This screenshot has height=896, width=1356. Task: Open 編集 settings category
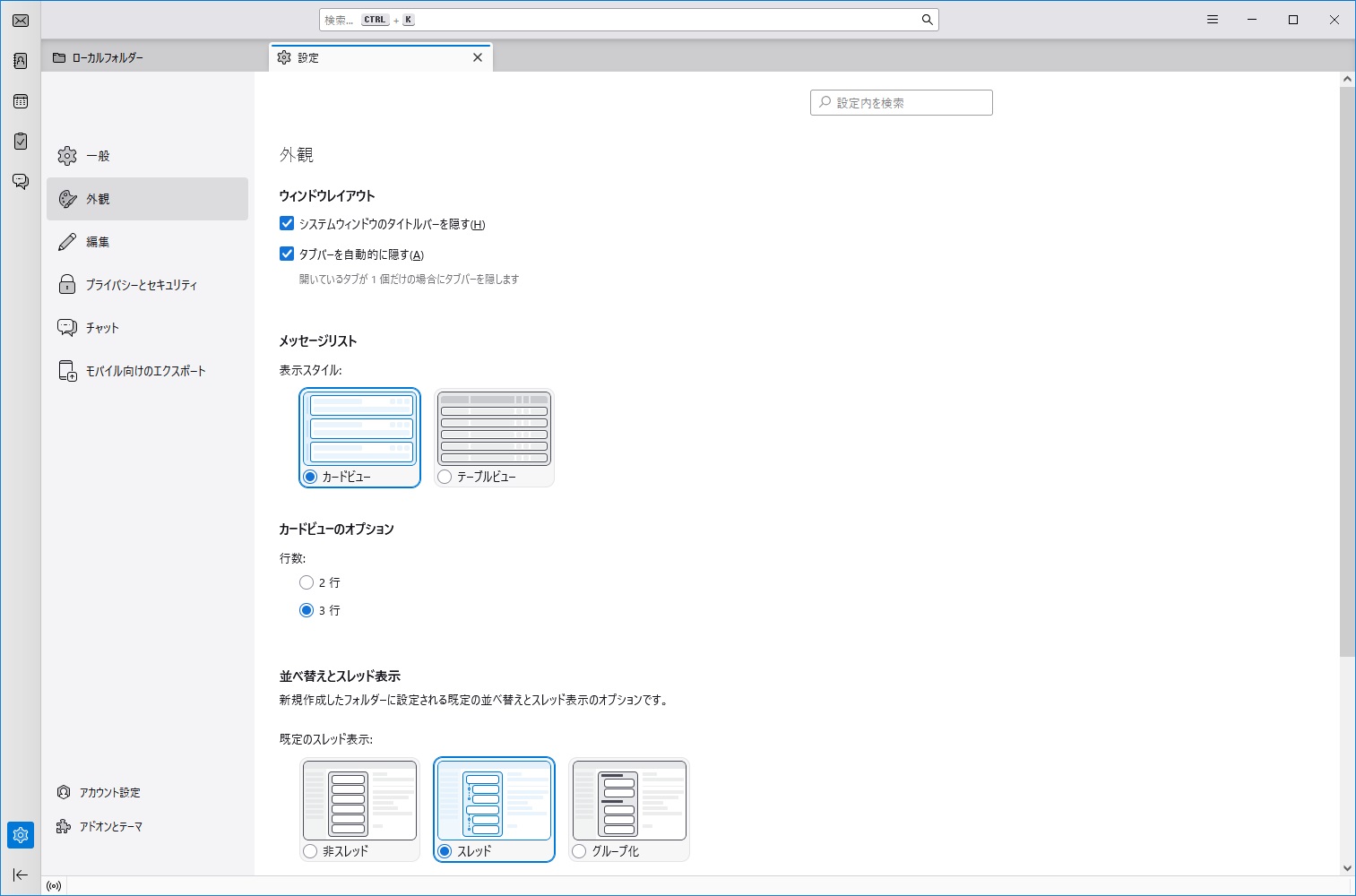click(x=98, y=242)
